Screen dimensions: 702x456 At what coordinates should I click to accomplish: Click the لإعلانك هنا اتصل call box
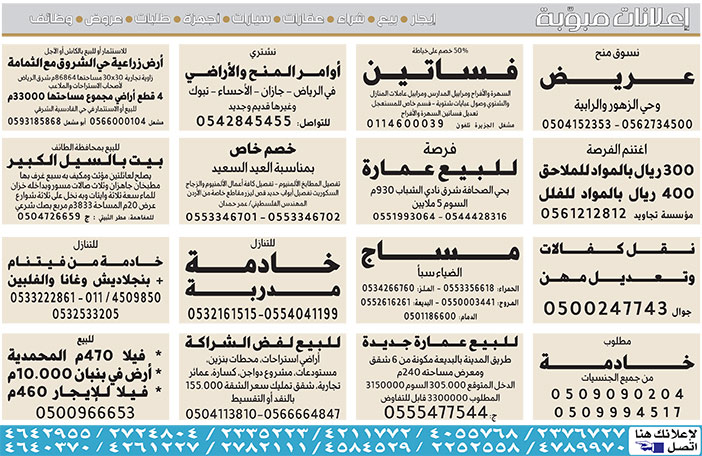pos(665,440)
